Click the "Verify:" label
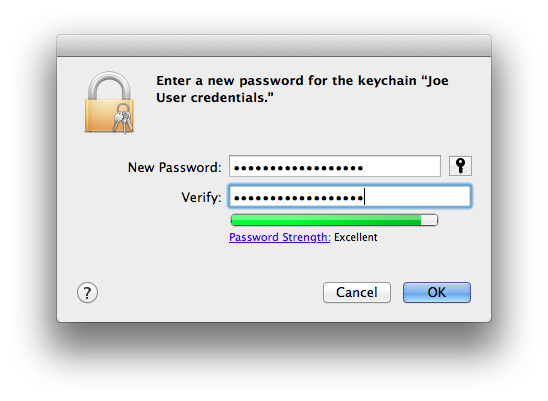The height and width of the screenshot is (401, 548). coord(201,198)
